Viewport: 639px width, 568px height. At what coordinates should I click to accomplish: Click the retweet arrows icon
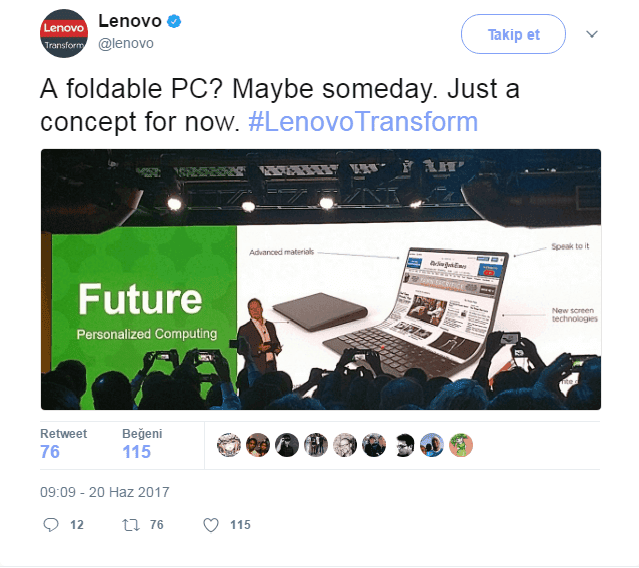point(131,525)
